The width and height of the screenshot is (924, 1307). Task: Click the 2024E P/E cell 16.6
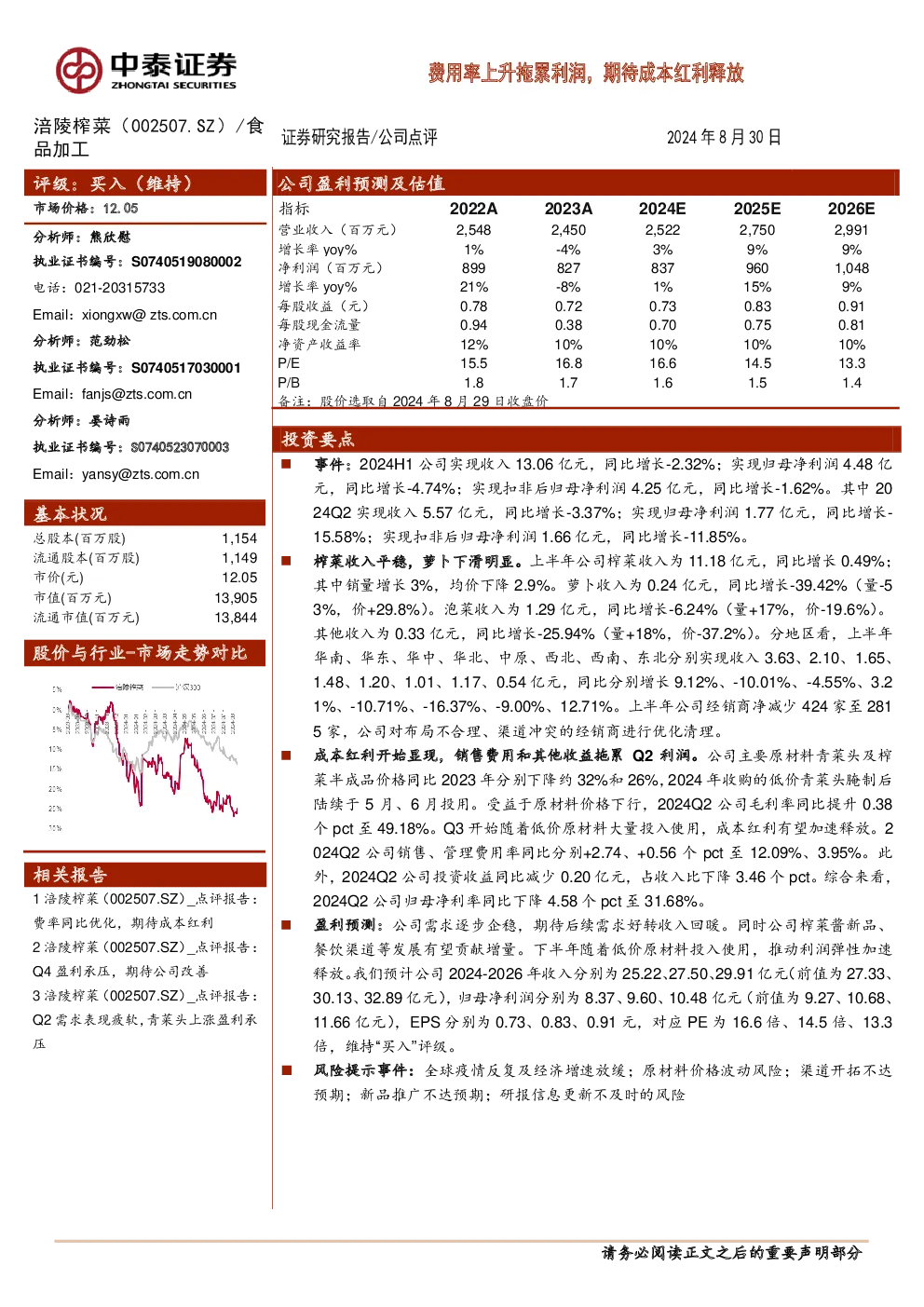(x=662, y=363)
